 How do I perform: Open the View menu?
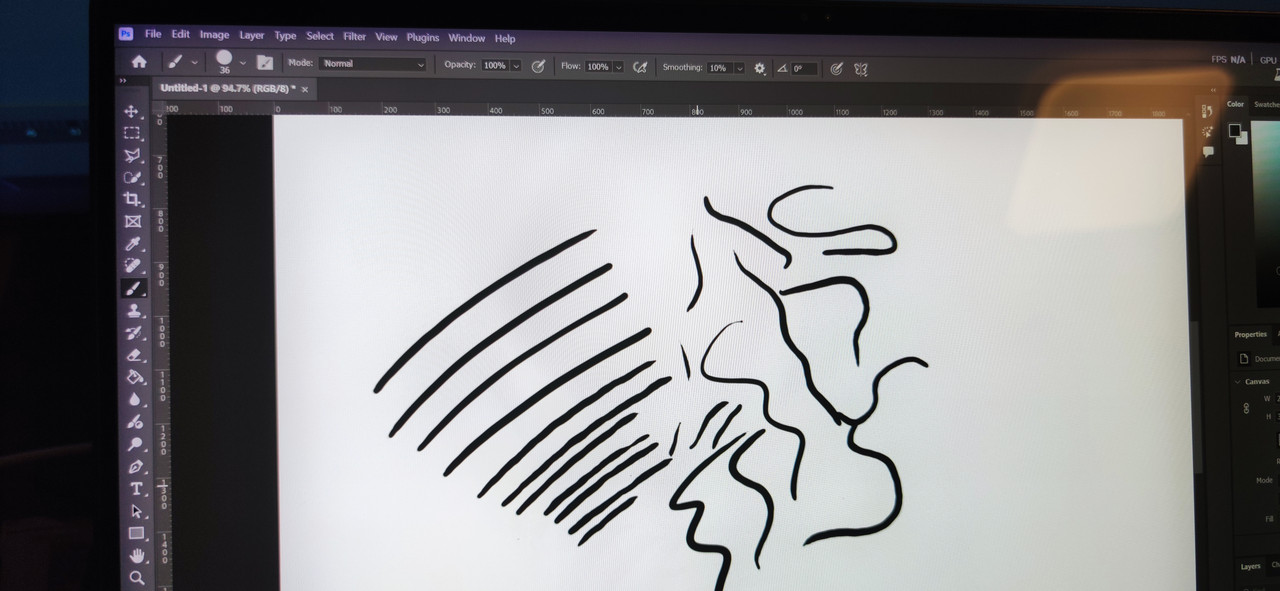pyautogui.click(x=386, y=37)
